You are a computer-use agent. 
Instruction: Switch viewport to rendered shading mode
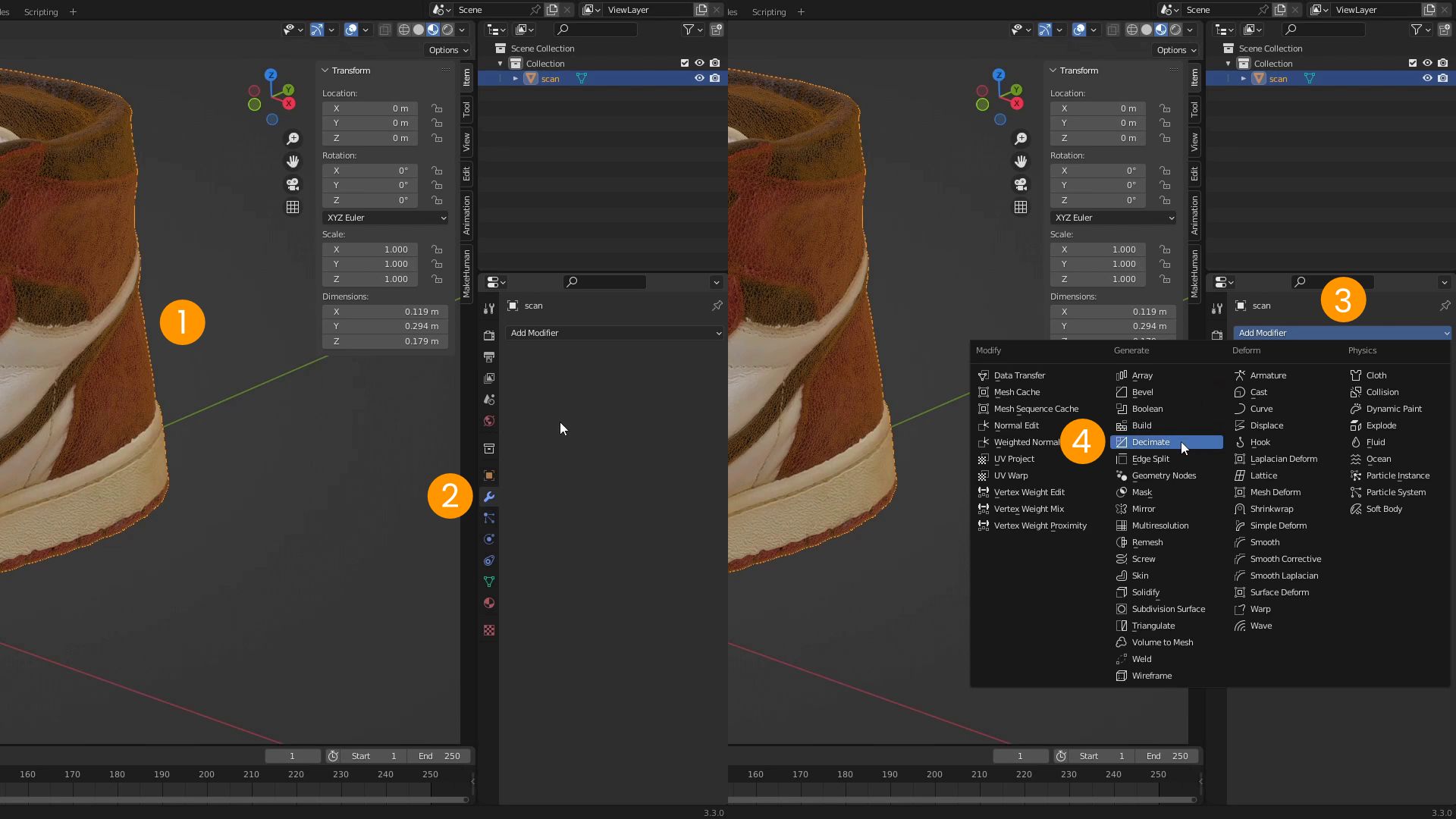coord(447,30)
